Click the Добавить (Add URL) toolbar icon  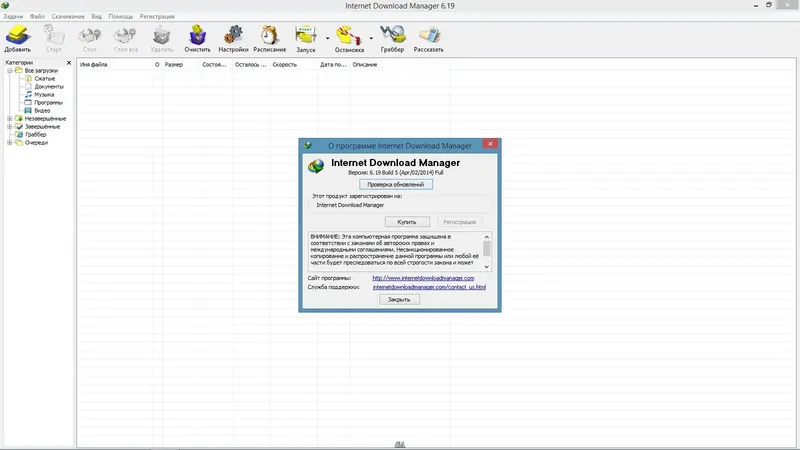click(18, 38)
